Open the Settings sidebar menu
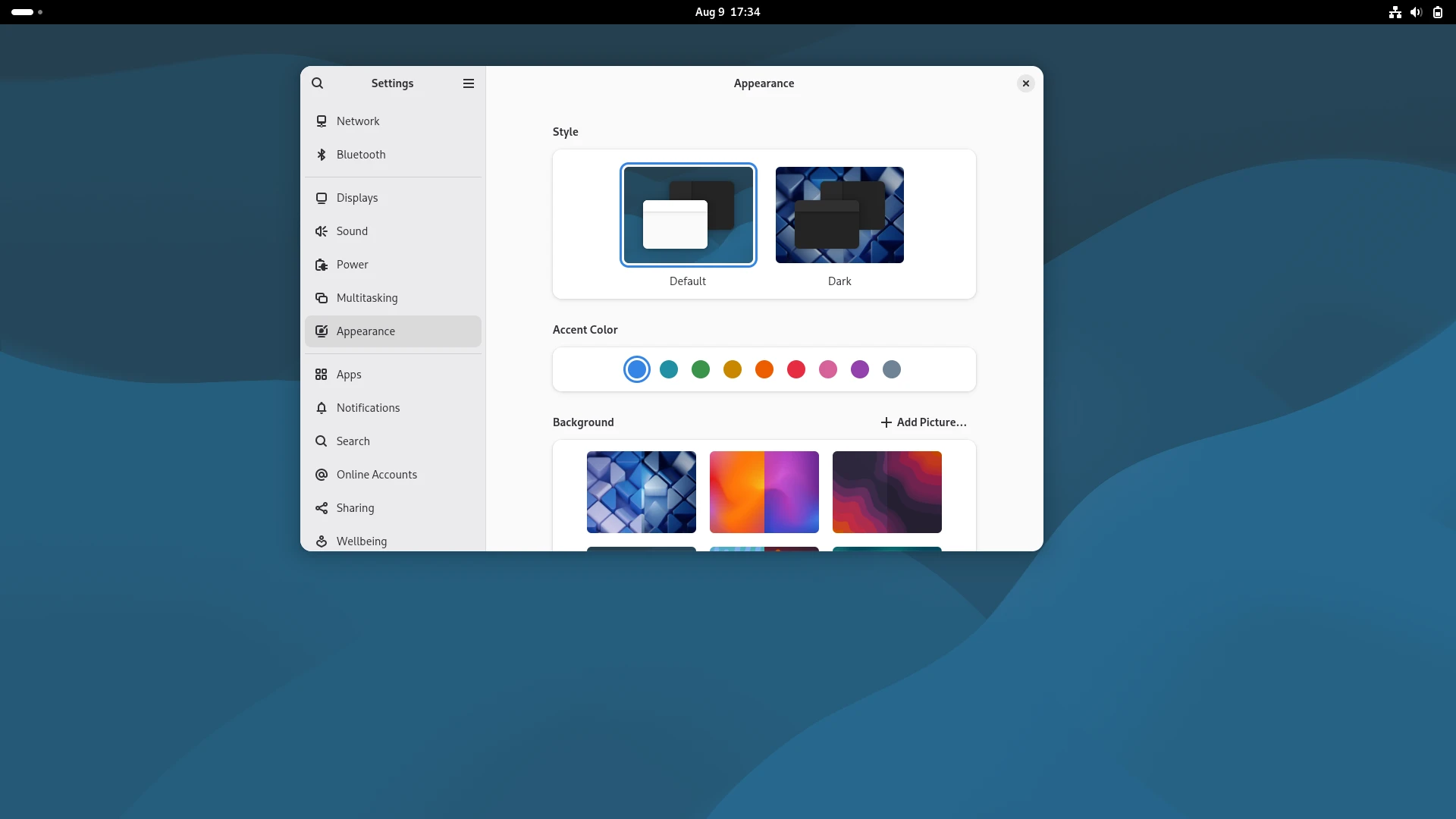 point(468,83)
